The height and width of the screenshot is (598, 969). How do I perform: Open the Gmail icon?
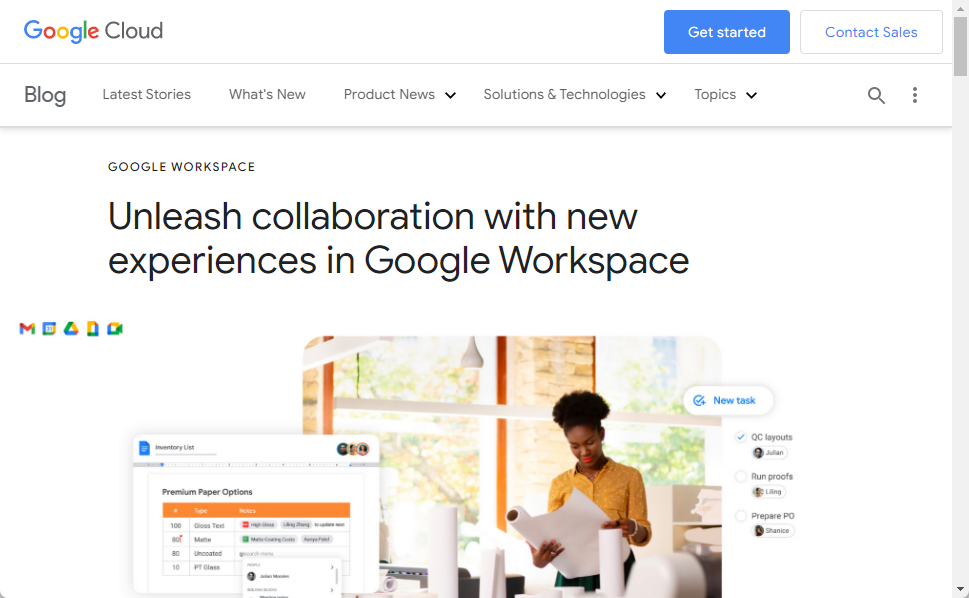(27, 328)
